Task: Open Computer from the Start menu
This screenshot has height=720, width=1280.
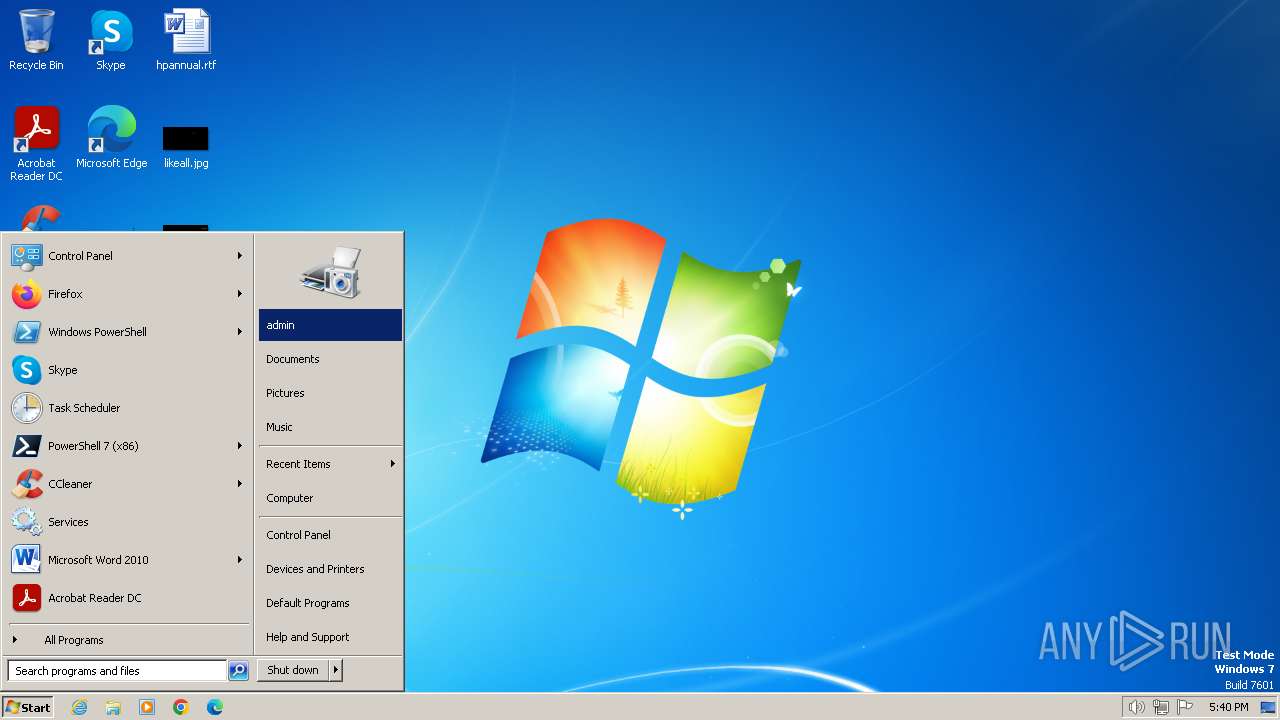Action: (x=330, y=498)
